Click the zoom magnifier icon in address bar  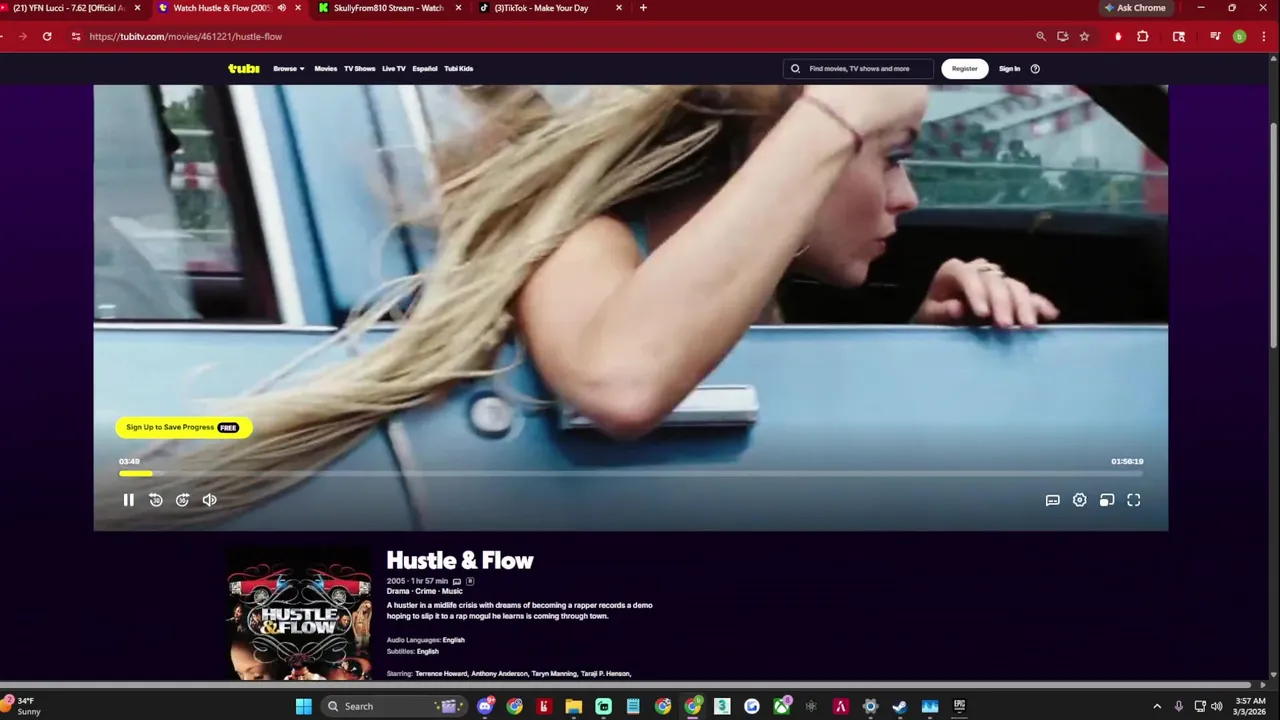click(1041, 36)
